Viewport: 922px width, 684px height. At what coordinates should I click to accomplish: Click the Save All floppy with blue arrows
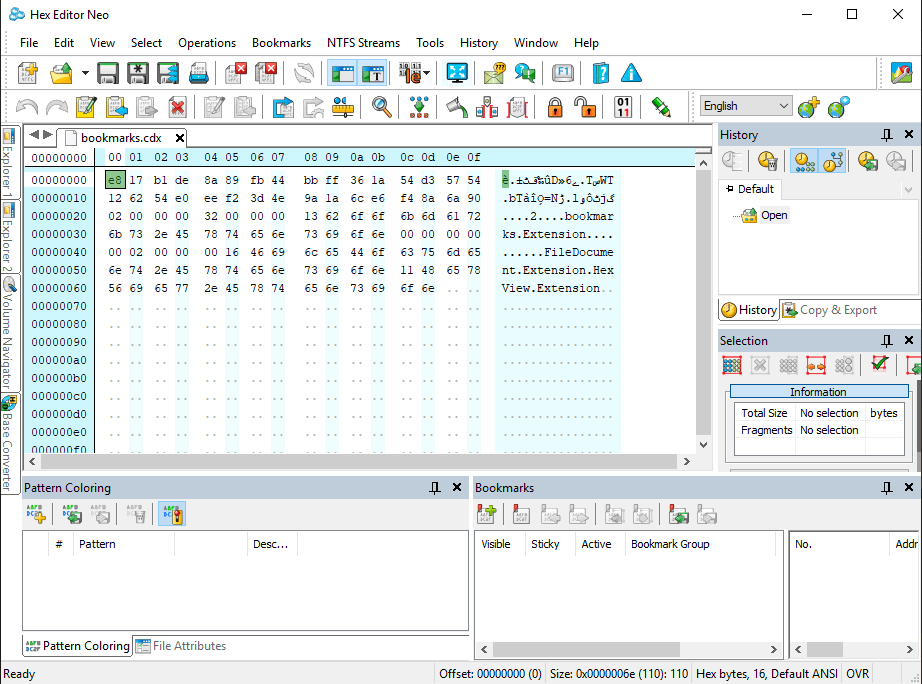click(x=168, y=73)
